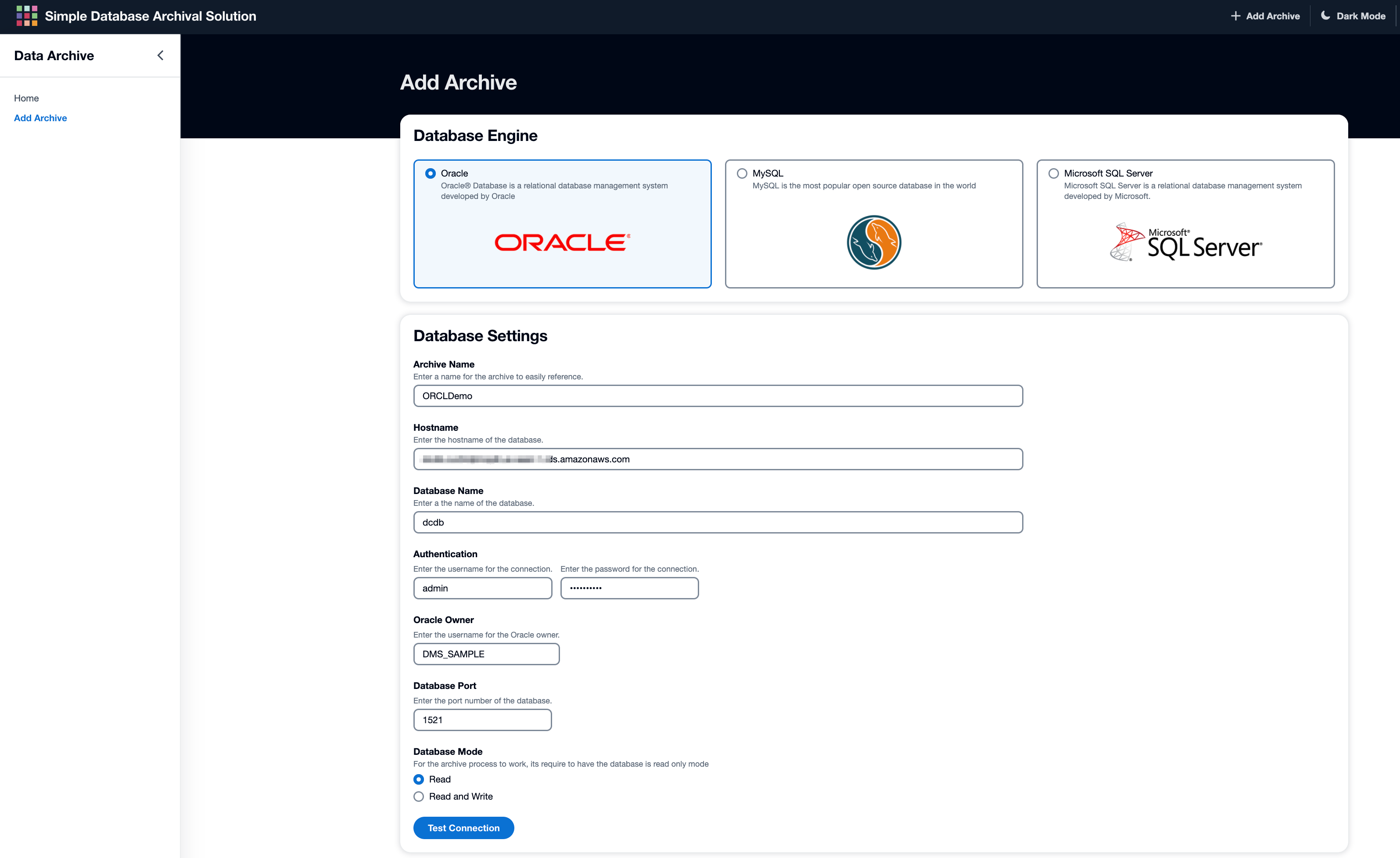The image size is (1400, 858).
Task: Select the Oracle engine radio button
Action: tap(431, 173)
